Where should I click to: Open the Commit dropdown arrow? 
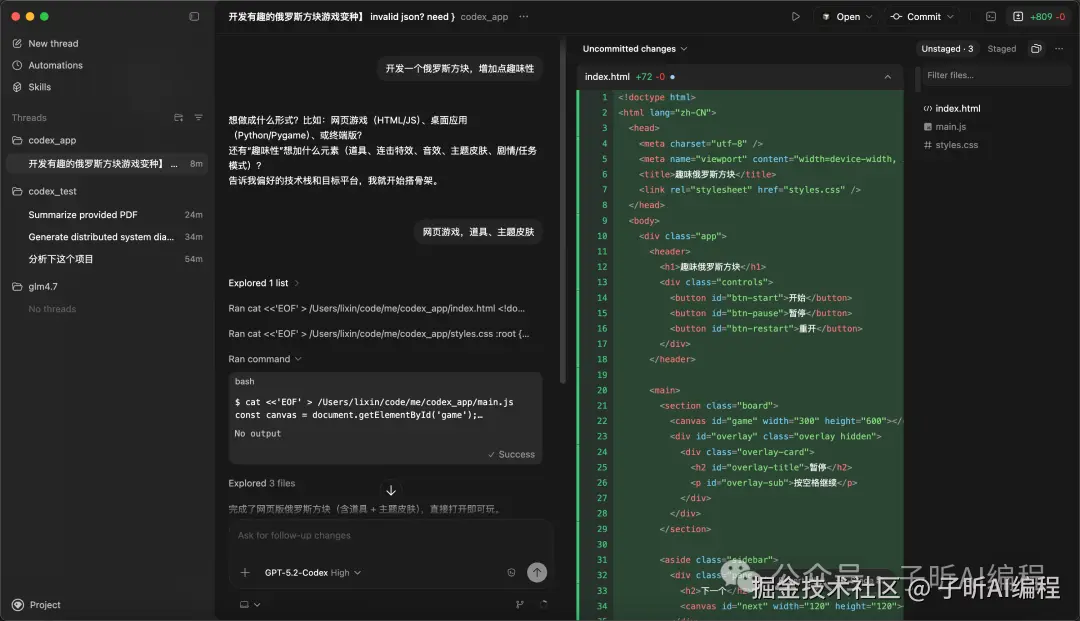[x=951, y=16]
